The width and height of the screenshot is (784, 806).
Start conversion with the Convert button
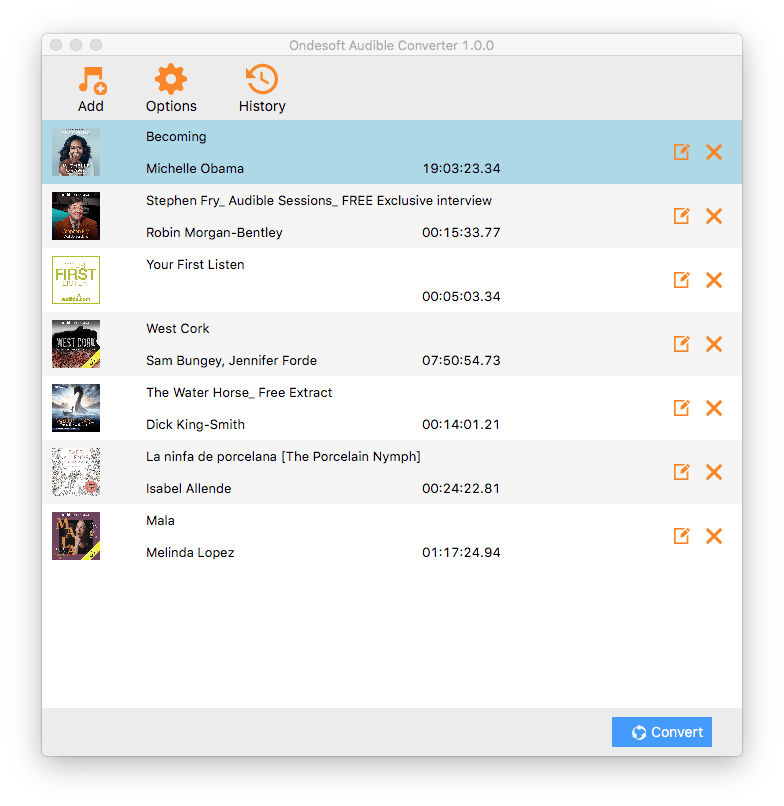coord(662,732)
